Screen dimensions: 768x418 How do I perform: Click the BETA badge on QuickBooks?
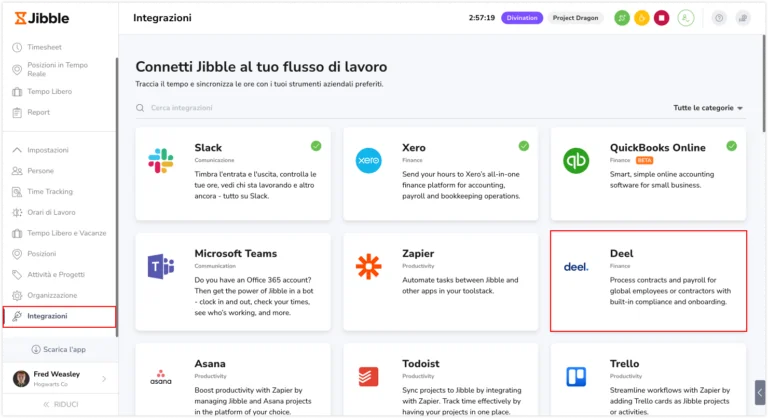644,160
